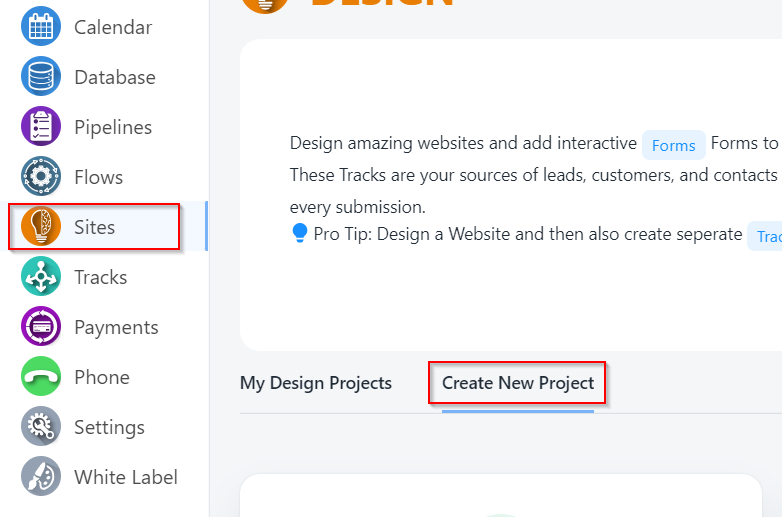
Task: Click the blue Forms tag link
Action: (x=673, y=145)
